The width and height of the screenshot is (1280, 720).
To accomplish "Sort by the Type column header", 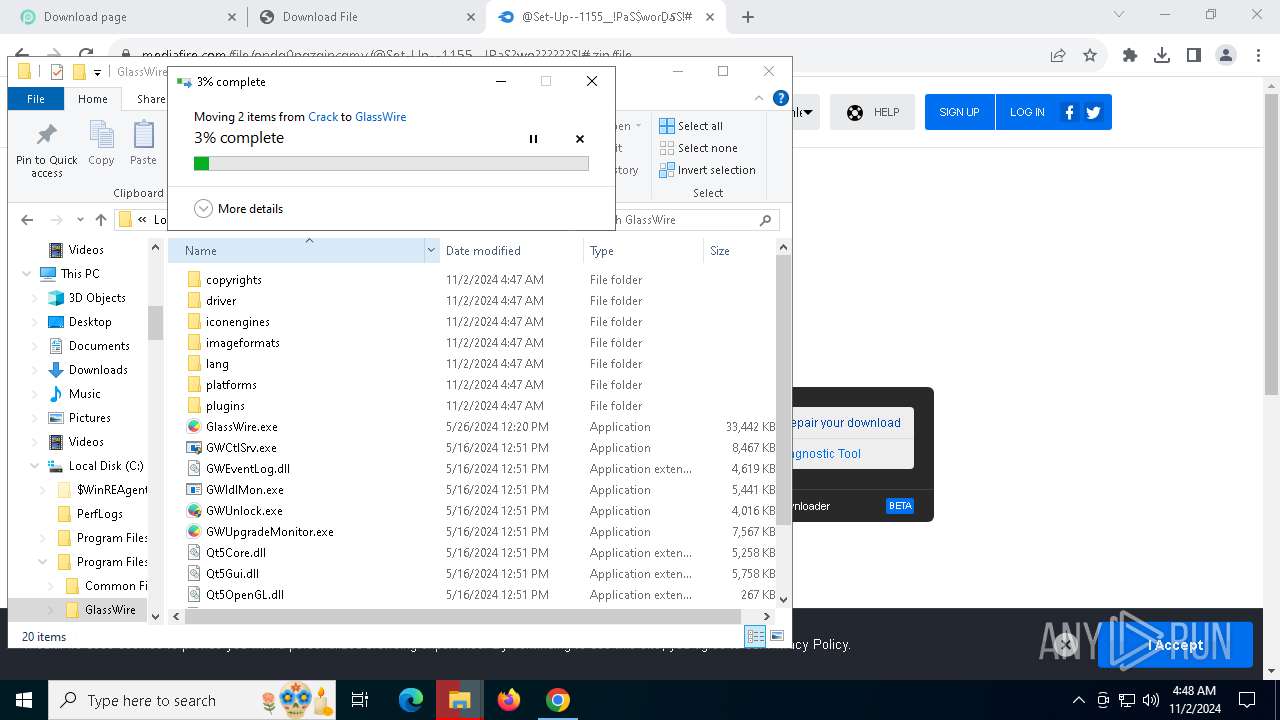I will coord(643,251).
